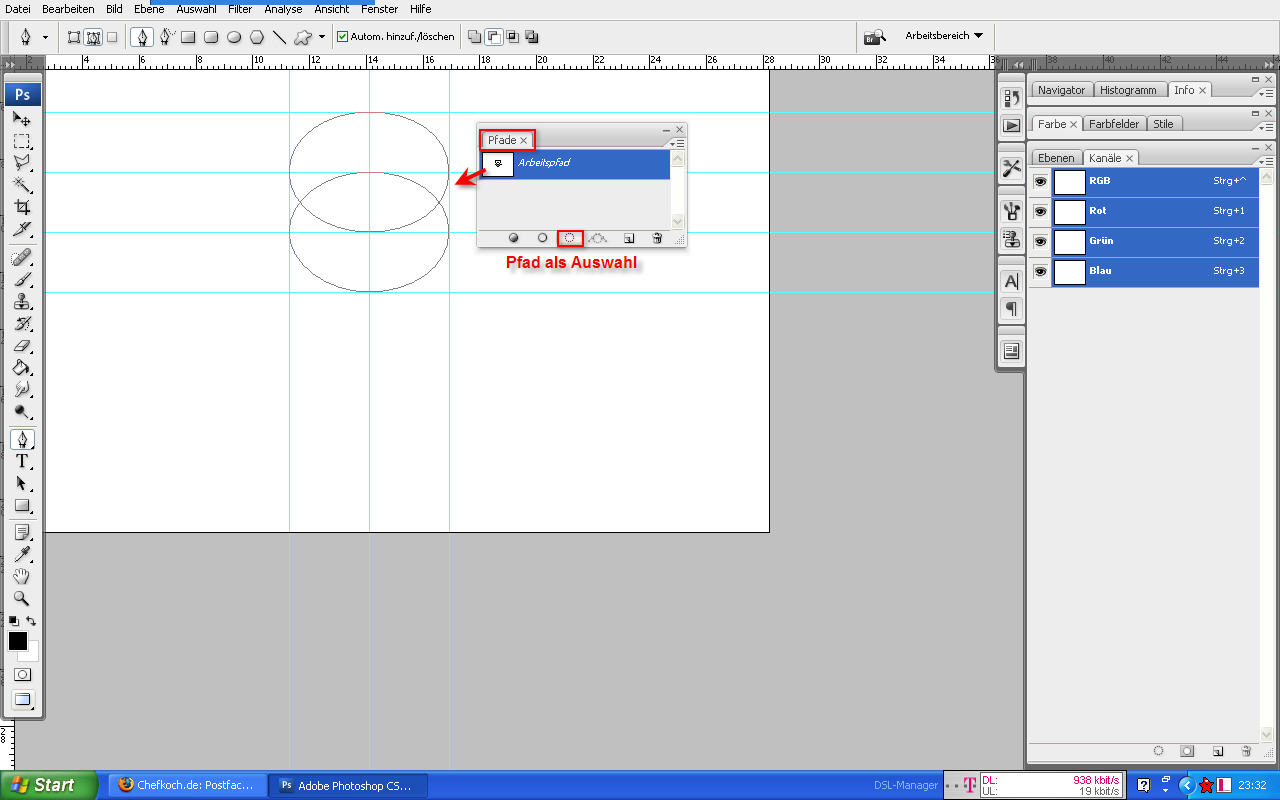Open the Arbeitsbereich workspace dropdown
The image size is (1280, 800).
coord(944,36)
